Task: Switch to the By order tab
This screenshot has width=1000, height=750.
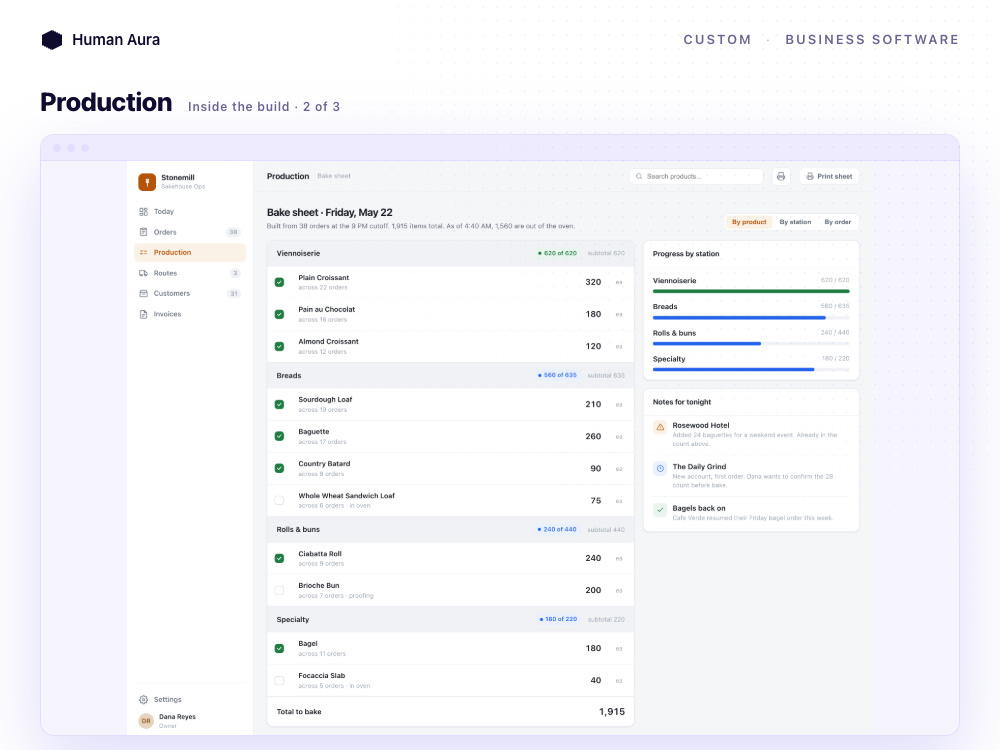Action: [x=837, y=222]
